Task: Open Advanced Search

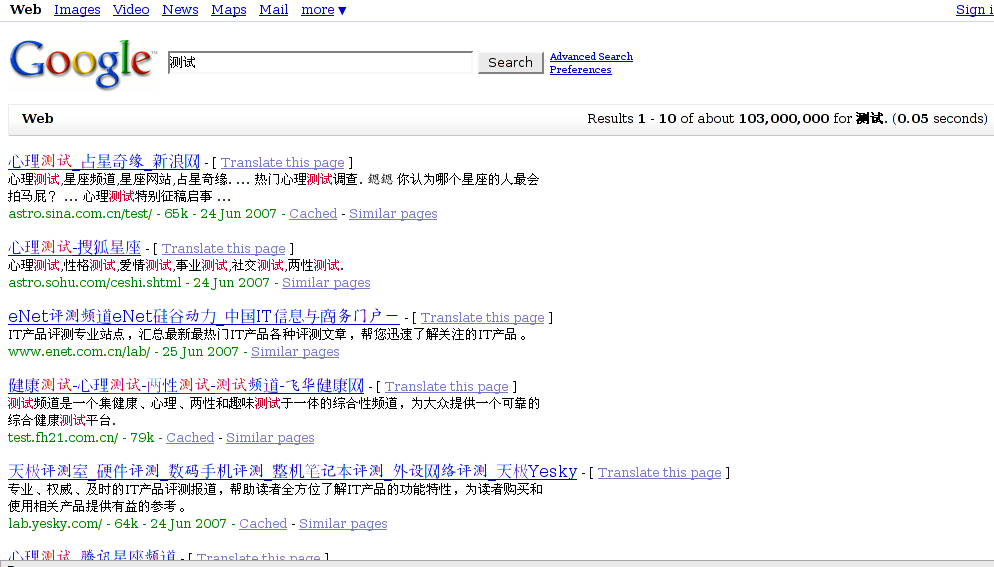Action: (591, 56)
